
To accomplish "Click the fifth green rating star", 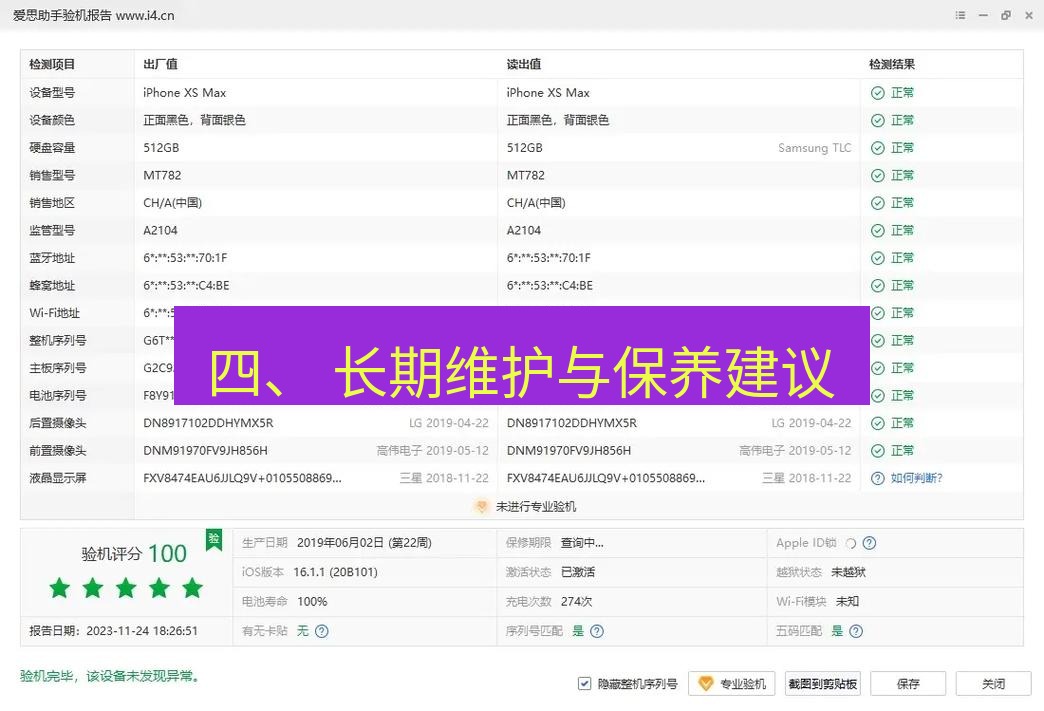I will coord(192,588).
